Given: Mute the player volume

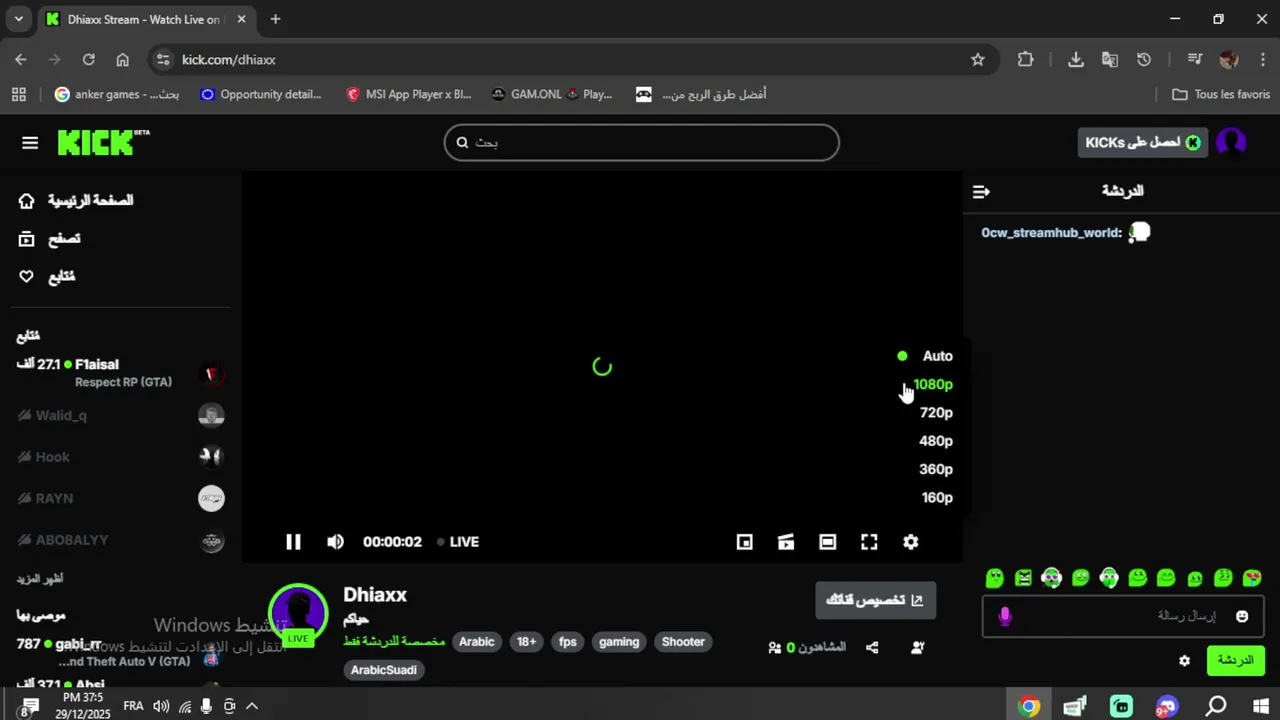Looking at the screenshot, I should click(x=335, y=542).
